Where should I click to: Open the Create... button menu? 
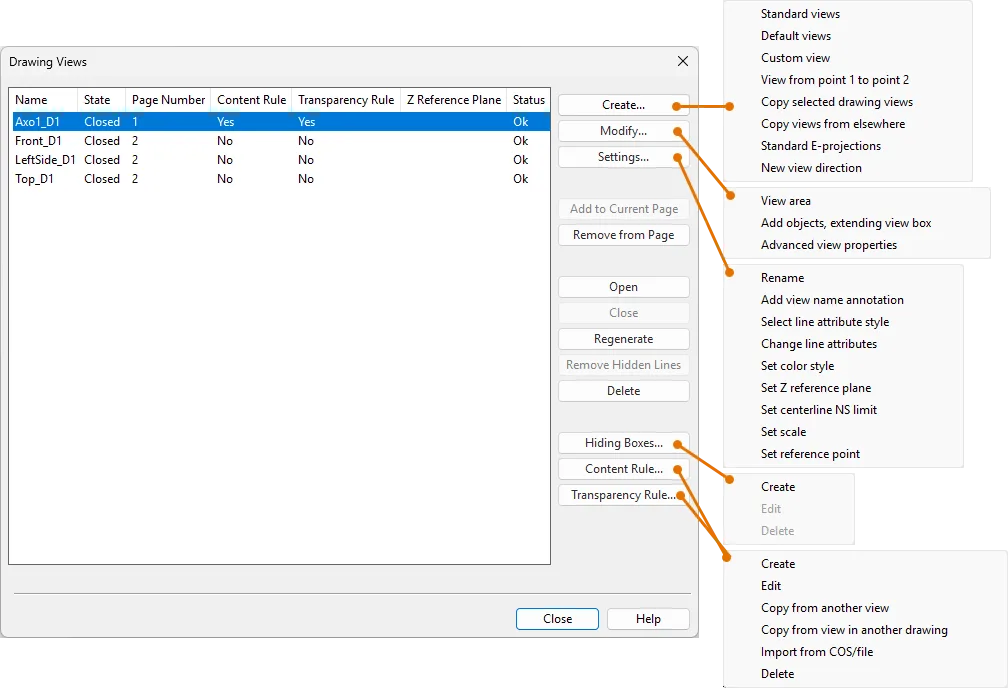(x=624, y=105)
